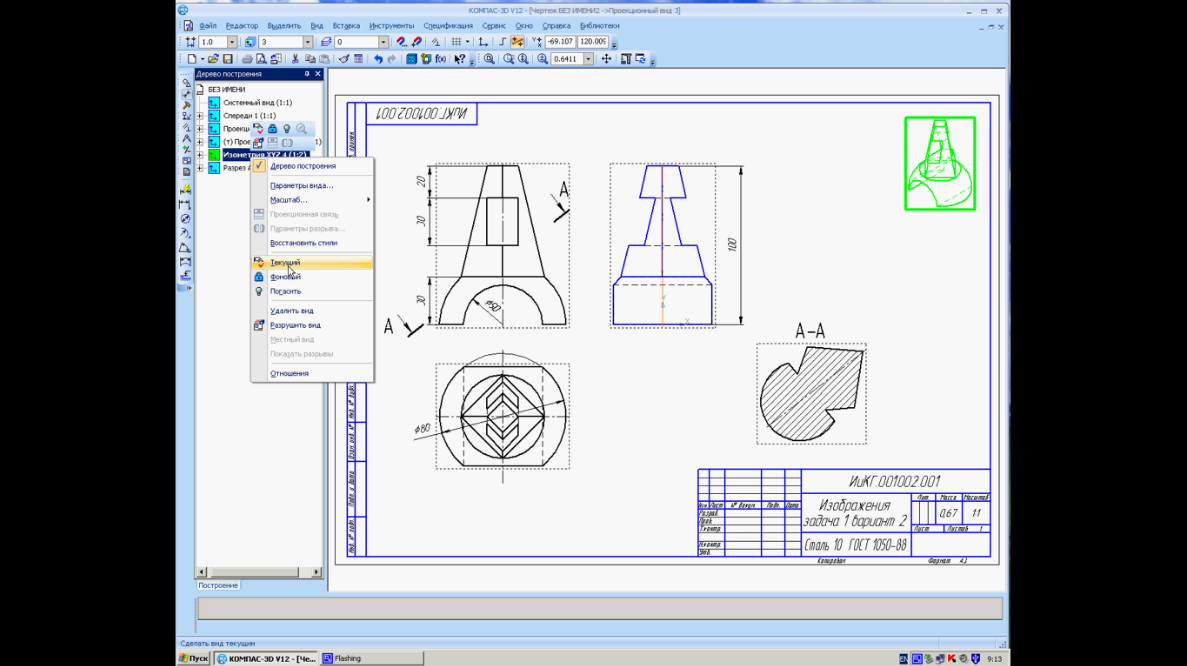This screenshot has height=666, width=1187.
Task: Open the Вставка menu
Action: pos(346,25)
